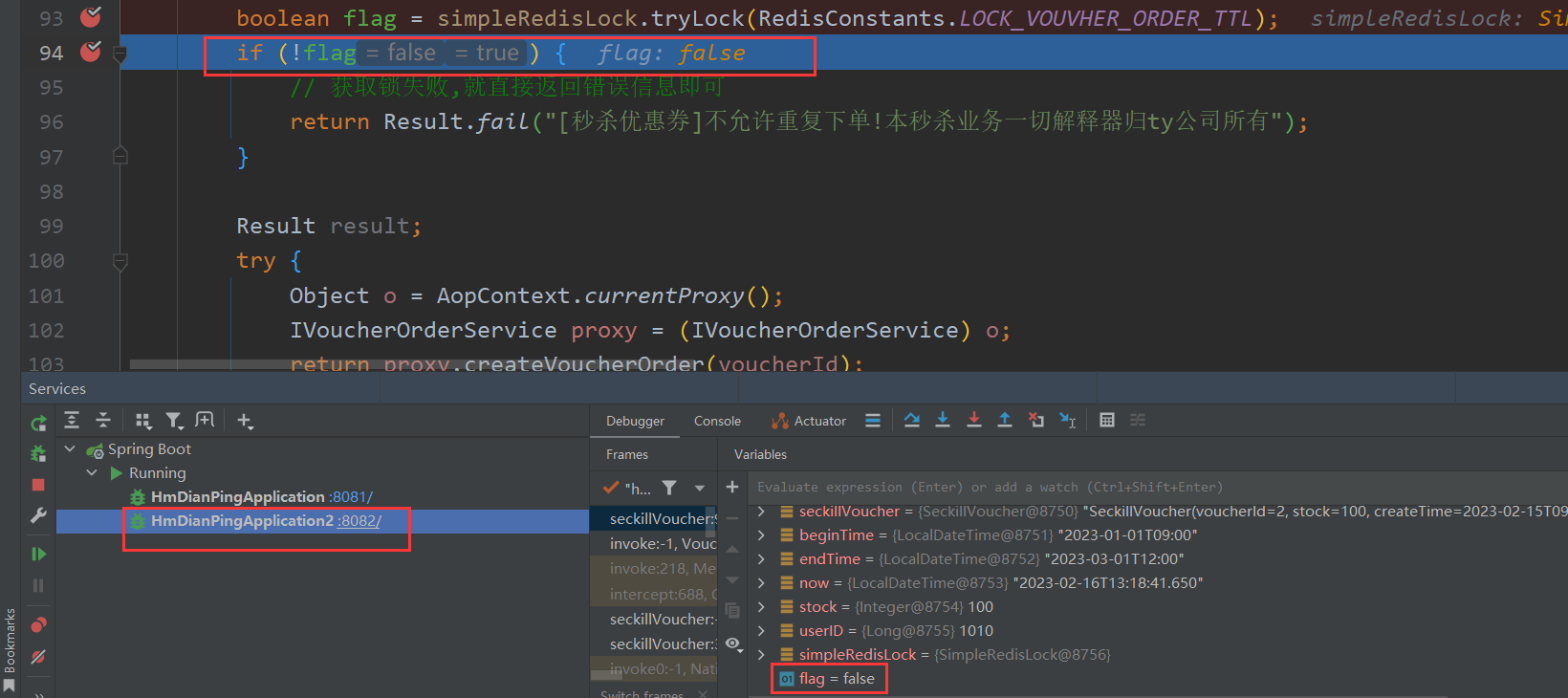The height and width of the screenshot is (698, 1568).
Task: Toggle the breakpoint on line 94
Action: tap(91, 52)
